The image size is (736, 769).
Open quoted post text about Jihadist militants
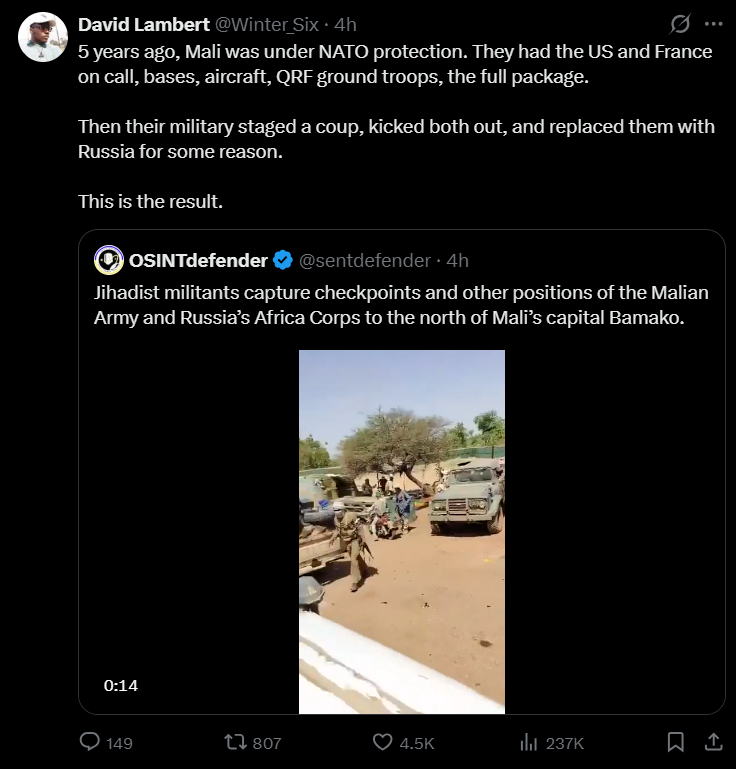click(x=400, y=304)
